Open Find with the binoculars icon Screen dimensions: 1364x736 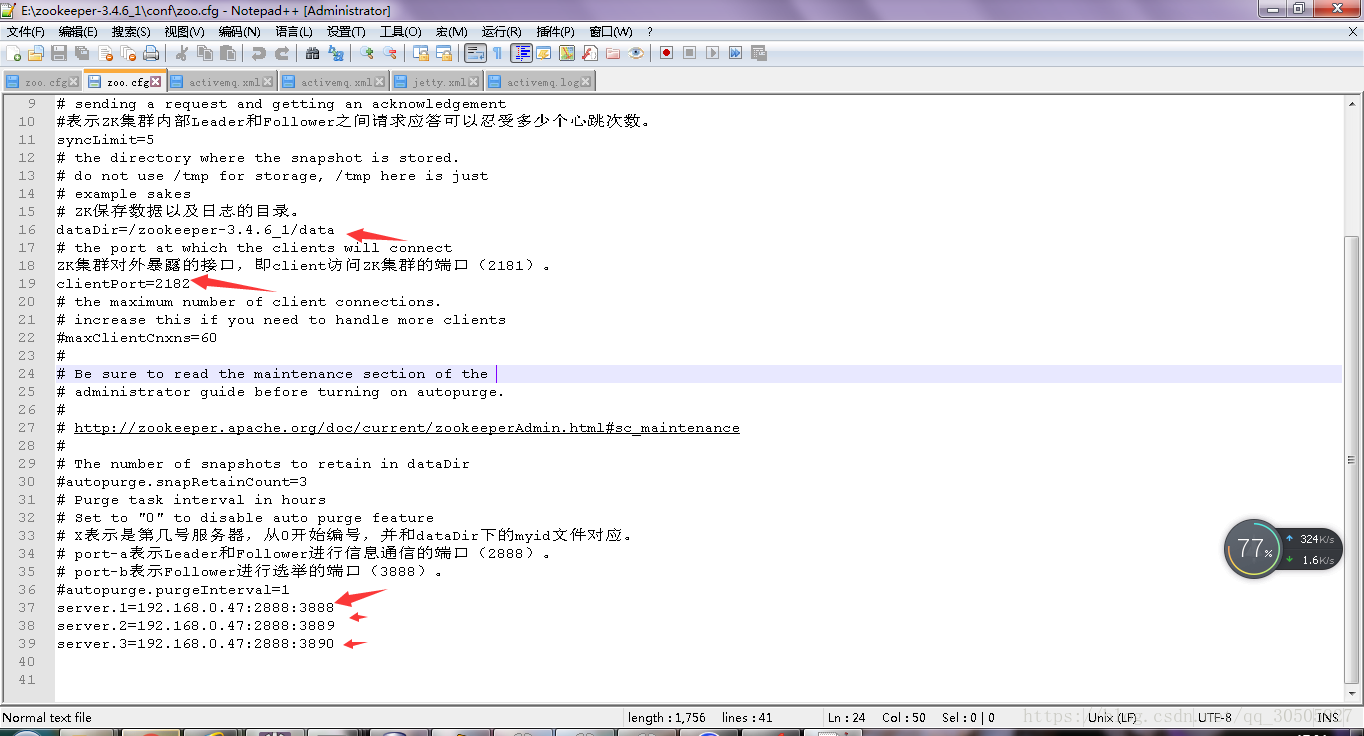[x=312, y=53]
